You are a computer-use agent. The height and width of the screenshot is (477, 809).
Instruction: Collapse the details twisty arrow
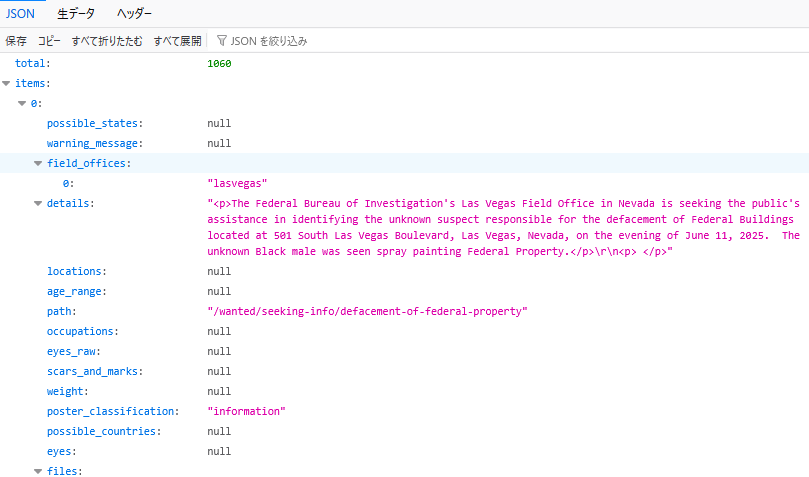pyautogui.click(x=38, y=204)
